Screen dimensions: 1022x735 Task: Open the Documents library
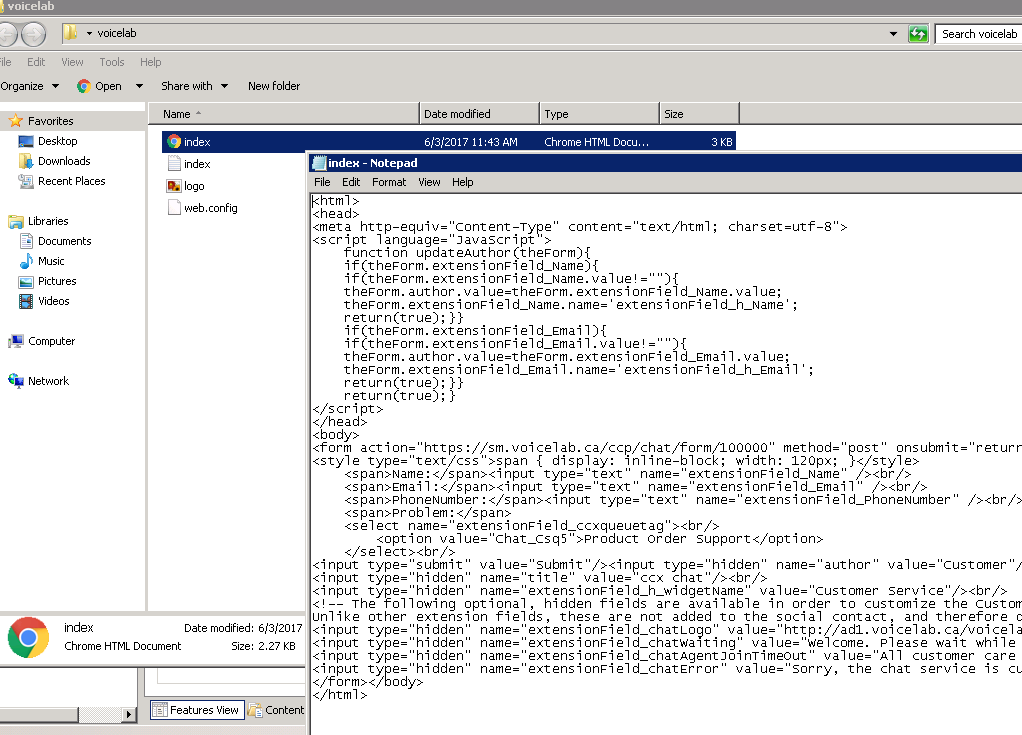point(65,241)
